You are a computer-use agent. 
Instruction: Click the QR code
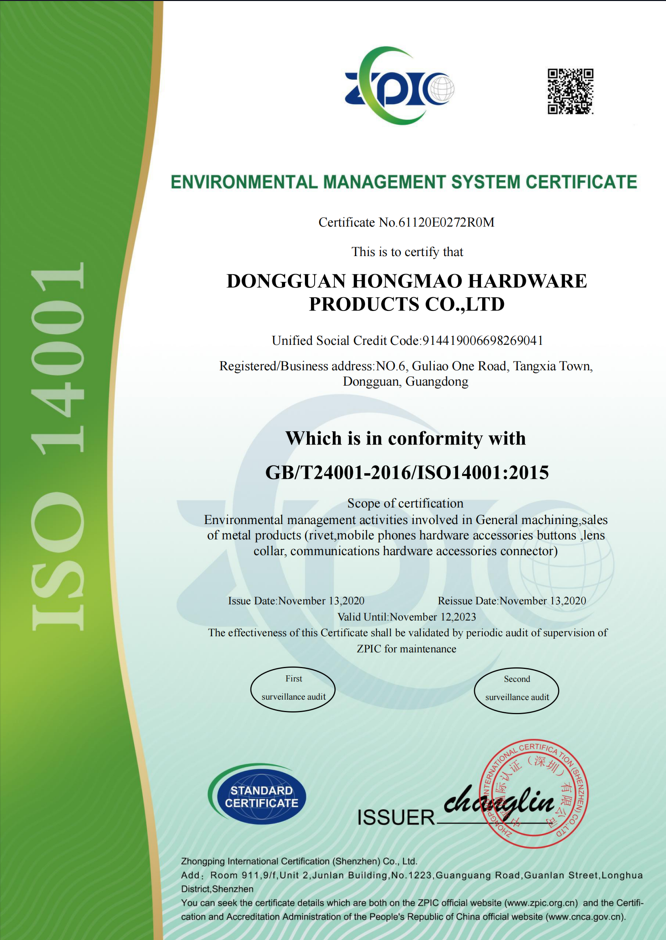point(570,91)
